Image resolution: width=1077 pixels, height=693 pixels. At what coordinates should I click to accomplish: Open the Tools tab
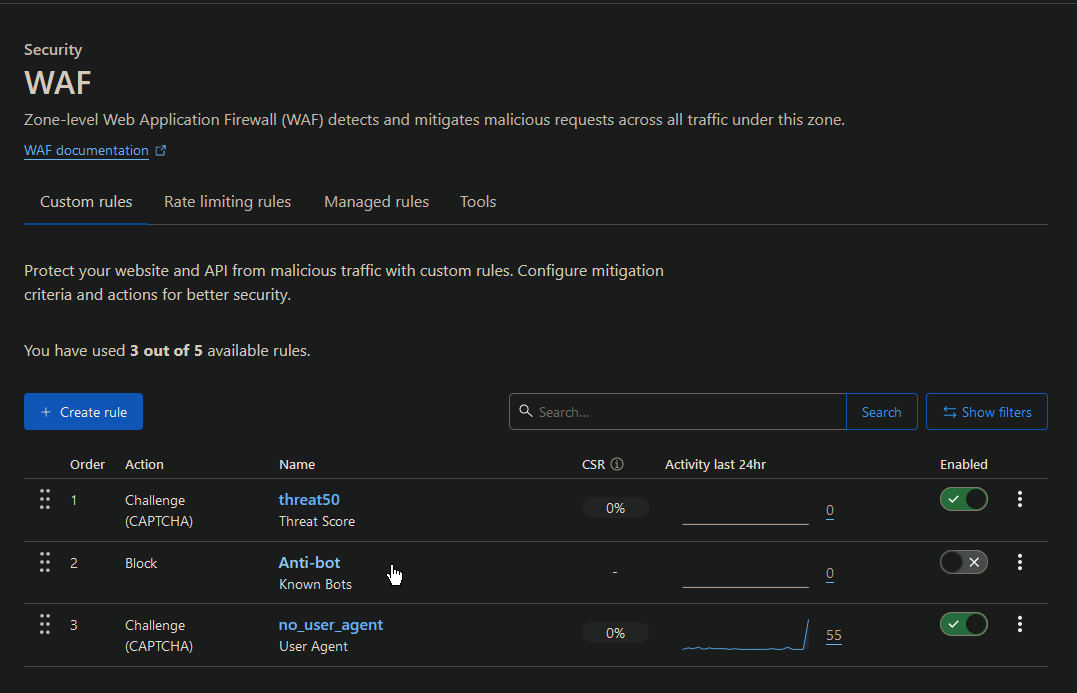click(478, 201)
